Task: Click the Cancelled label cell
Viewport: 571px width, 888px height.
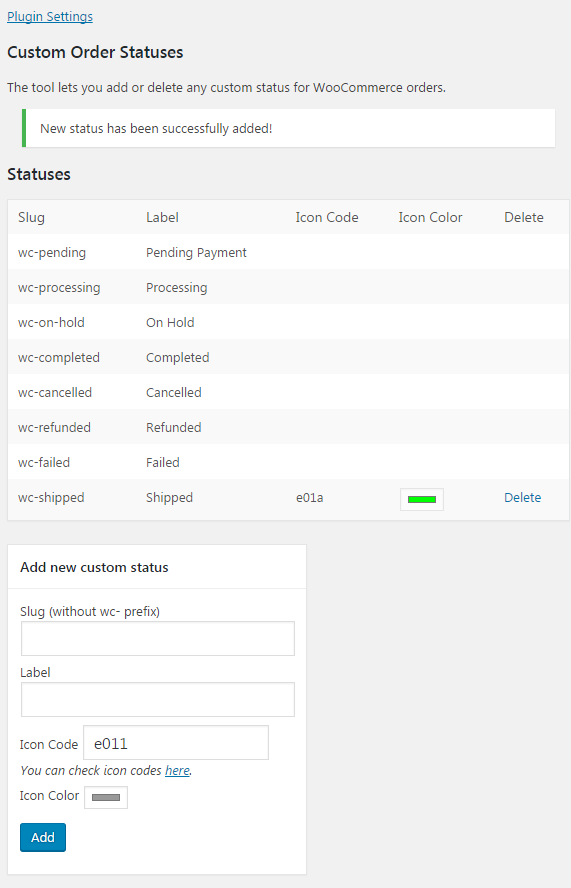Action: point(173,392)
